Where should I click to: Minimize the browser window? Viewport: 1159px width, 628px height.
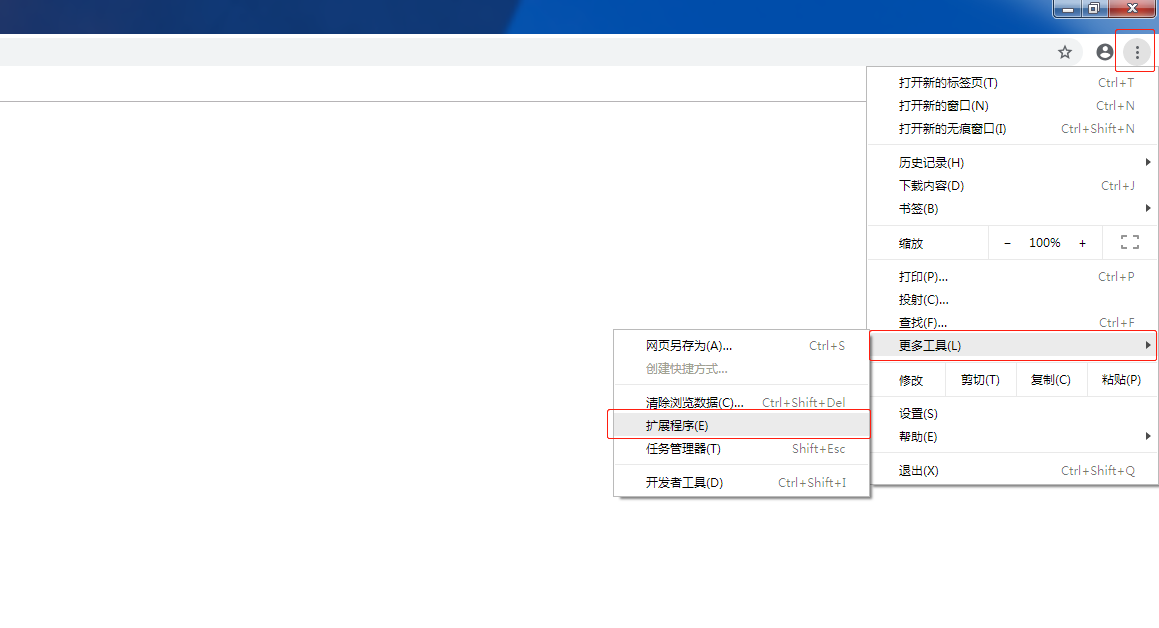(1067, 8)
